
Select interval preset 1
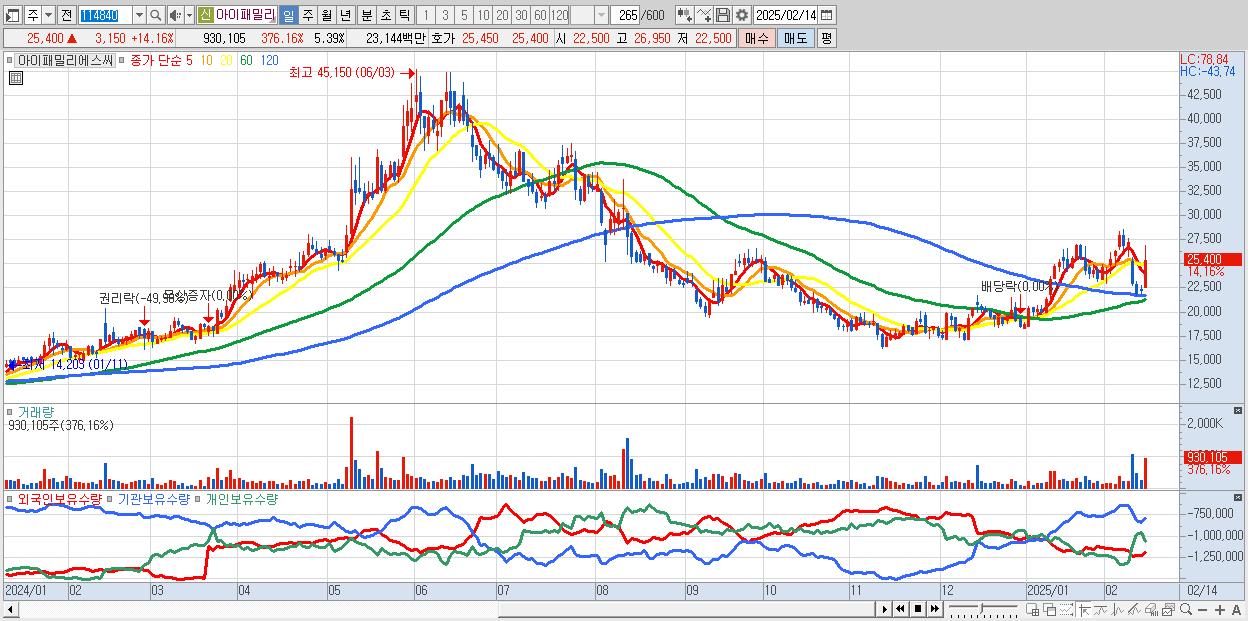click(425, 15)
